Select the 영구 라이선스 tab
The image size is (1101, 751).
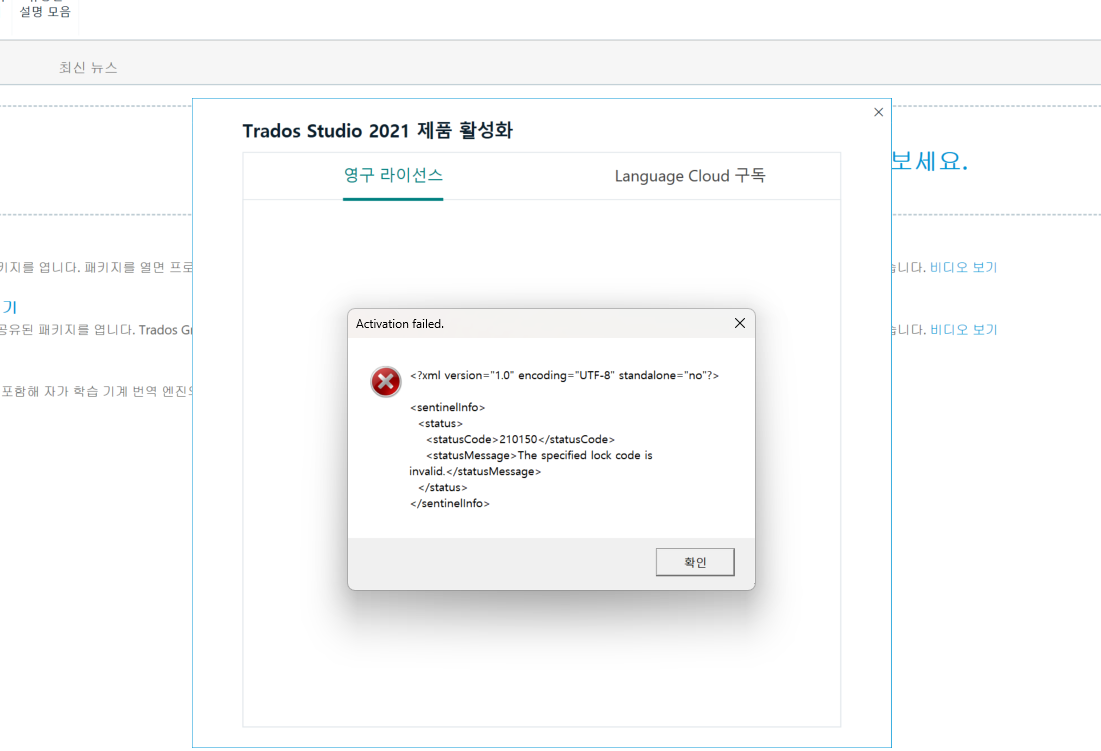393,175
